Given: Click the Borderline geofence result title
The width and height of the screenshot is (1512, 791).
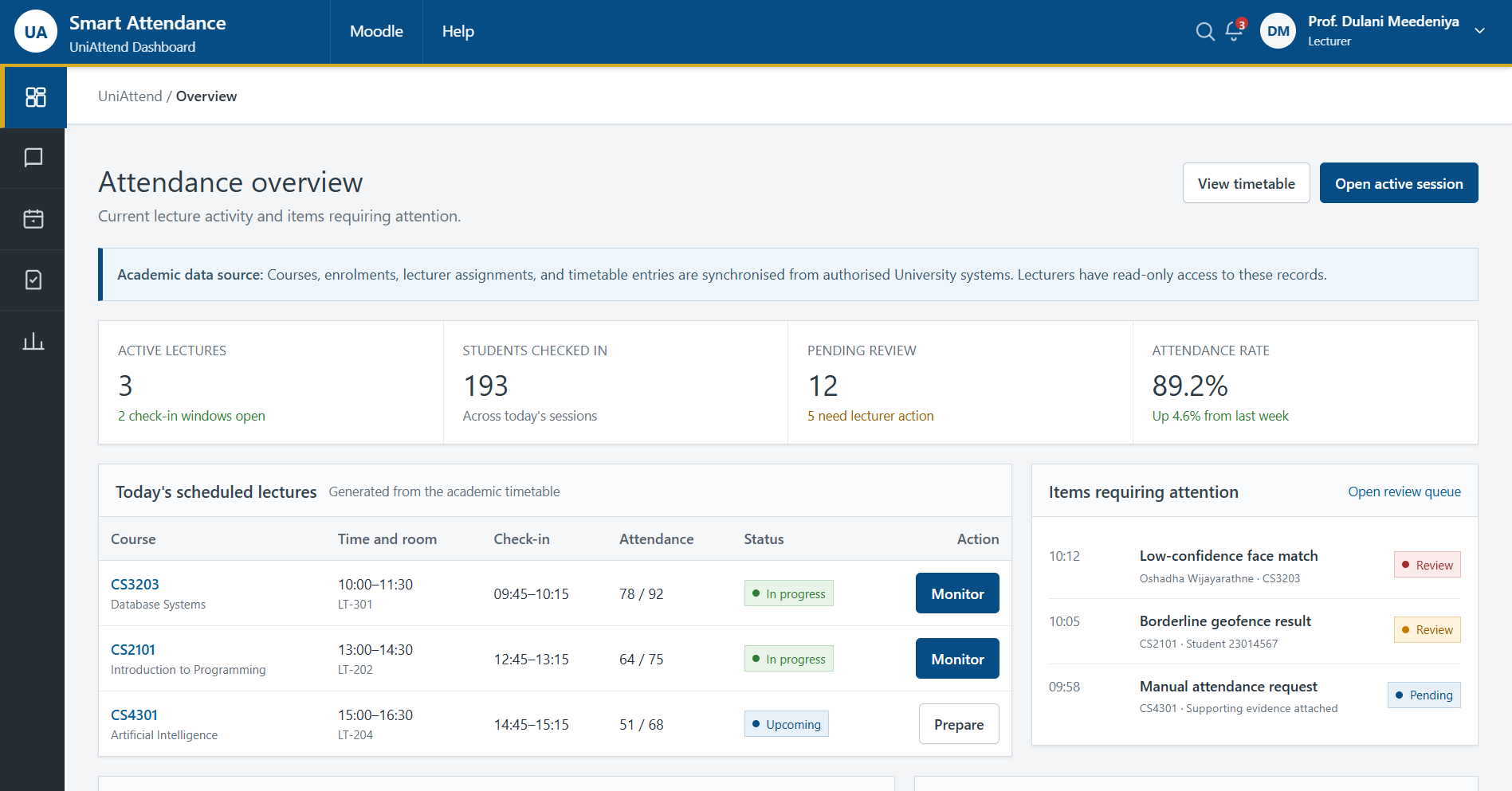Looking at the screenshot, I should (x=1225, y=621).
